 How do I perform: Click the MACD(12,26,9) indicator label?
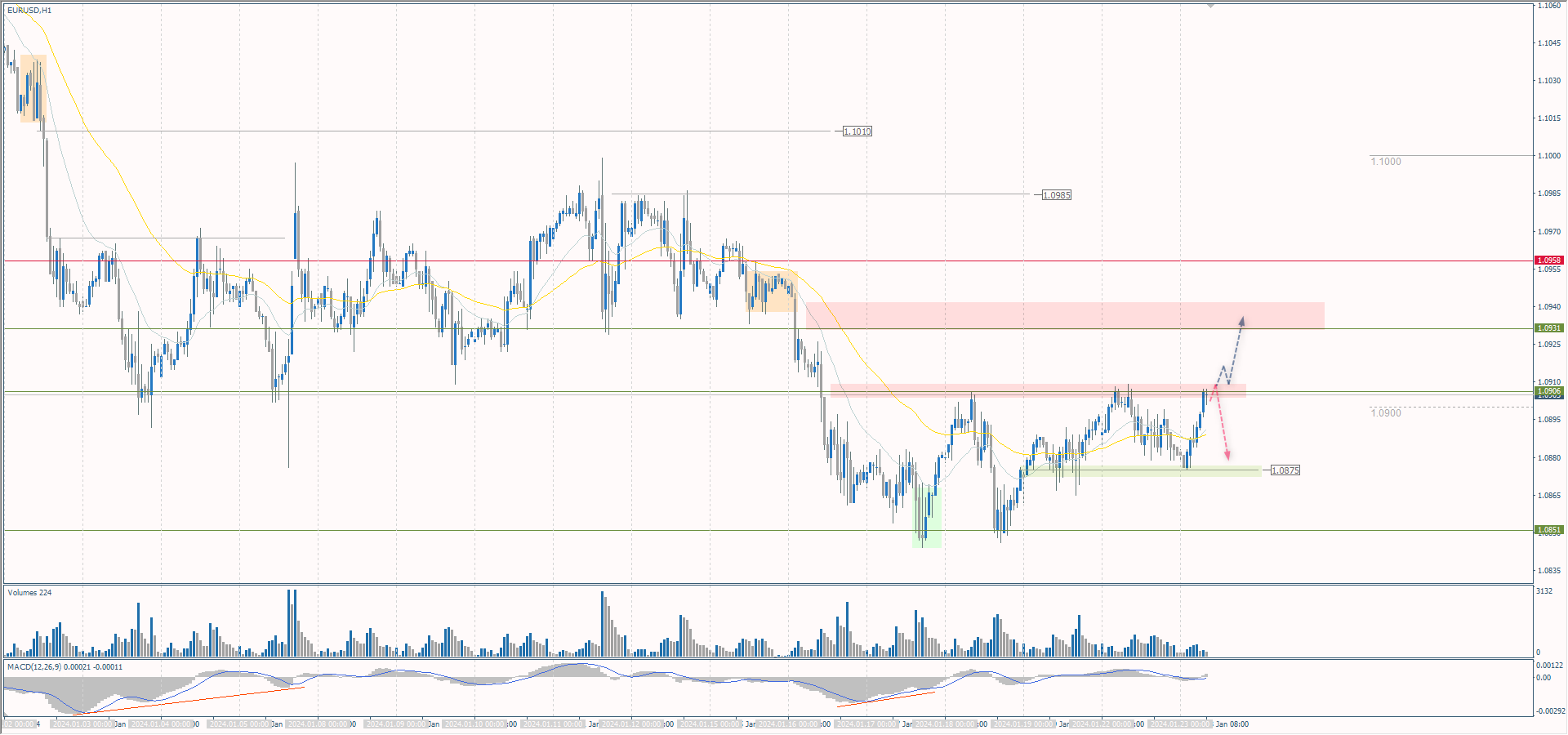[x=65, y=667]
